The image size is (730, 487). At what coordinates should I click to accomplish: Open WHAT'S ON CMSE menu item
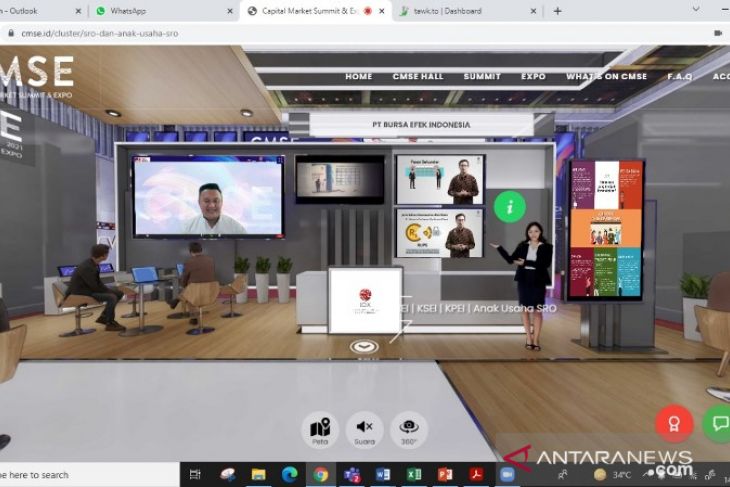606,76
